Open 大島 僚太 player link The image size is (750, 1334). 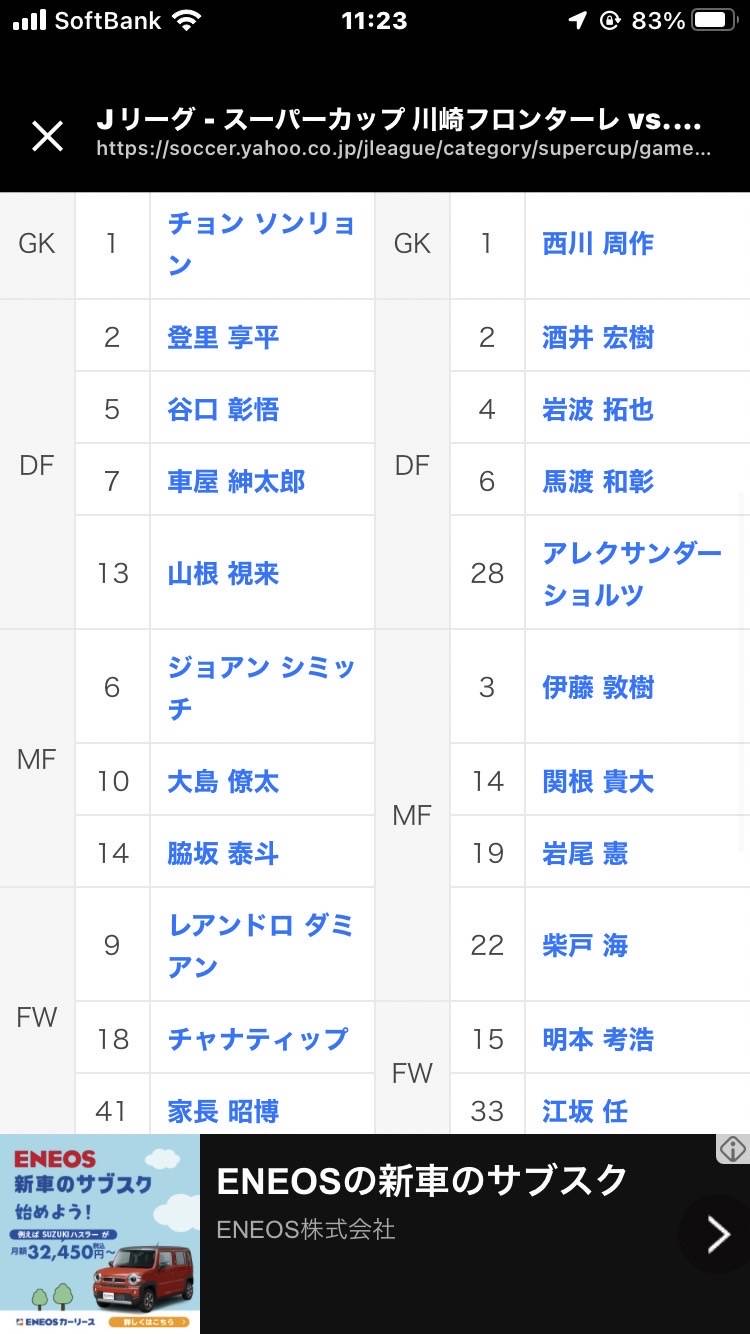[x=223, y=781]
